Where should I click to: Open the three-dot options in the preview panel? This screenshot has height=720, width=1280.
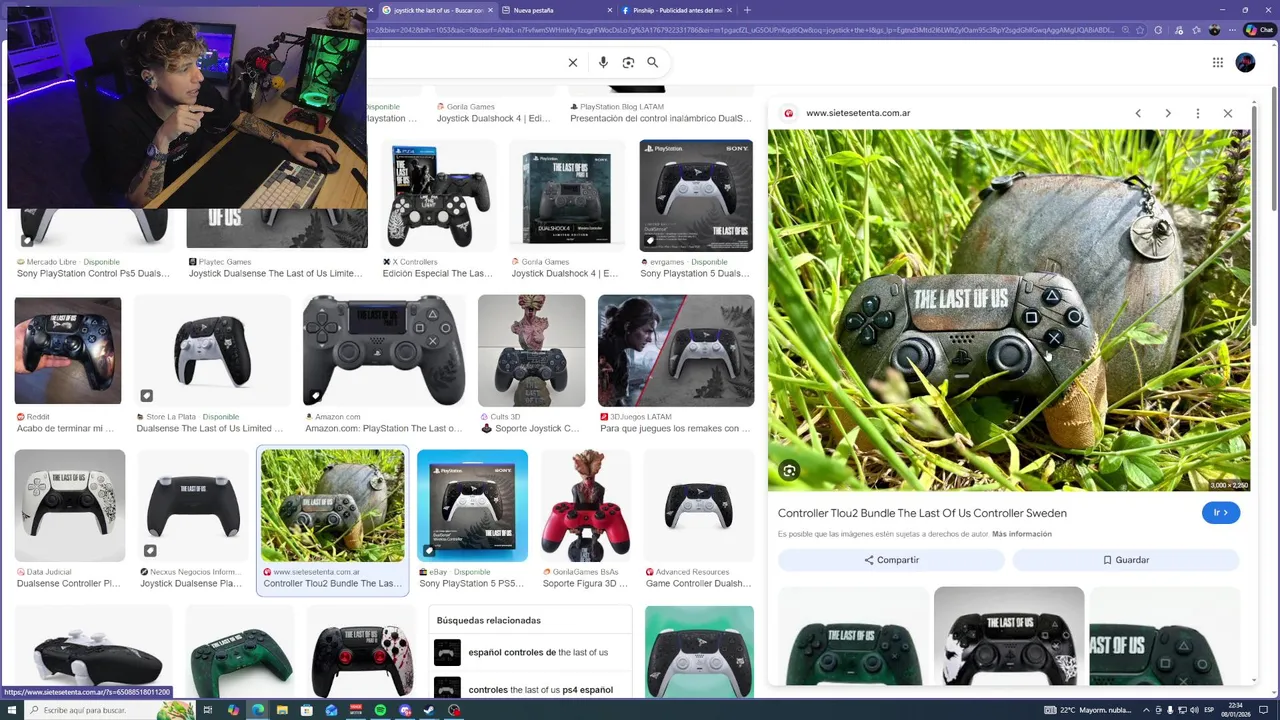[1198, 113]
